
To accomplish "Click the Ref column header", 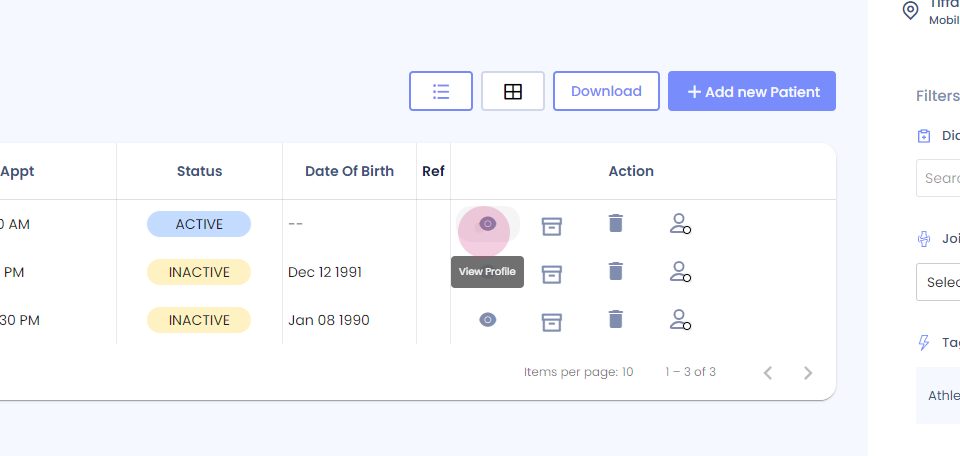I will 433,171.
